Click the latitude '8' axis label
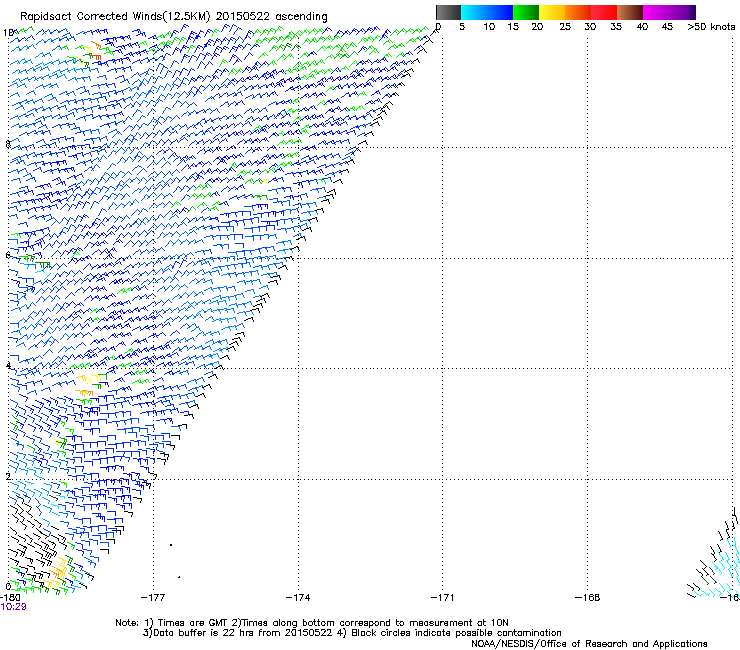This screenshot has height=650, width=740. click(x=8, y=144)
